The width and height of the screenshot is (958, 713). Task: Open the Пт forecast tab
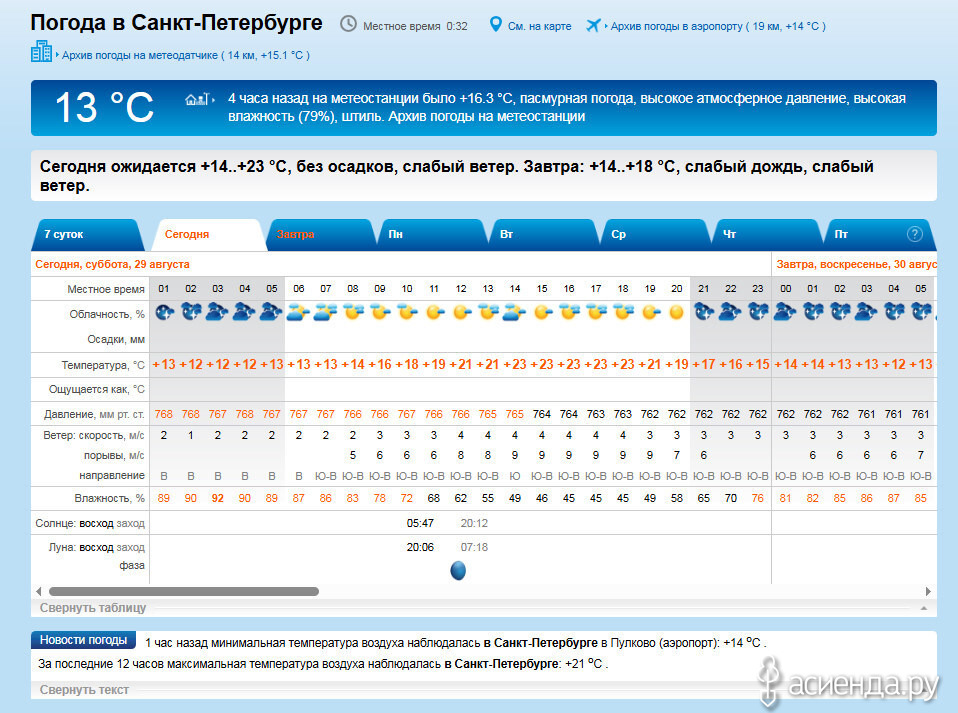tap(880, 235)
